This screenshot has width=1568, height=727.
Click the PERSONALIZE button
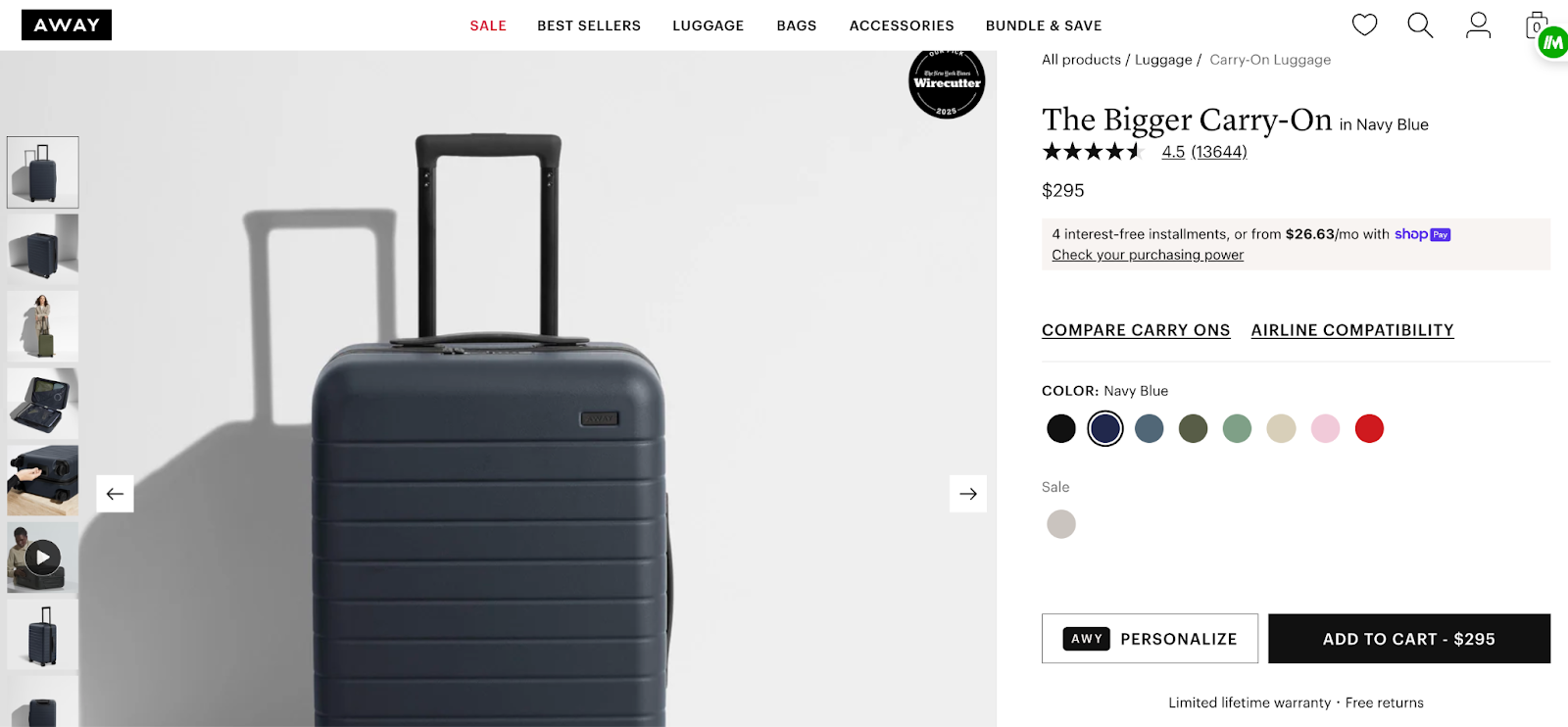pos(1150,639)
